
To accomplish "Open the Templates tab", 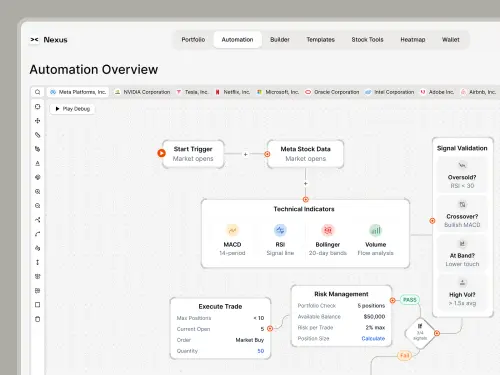I will point(320,40).
